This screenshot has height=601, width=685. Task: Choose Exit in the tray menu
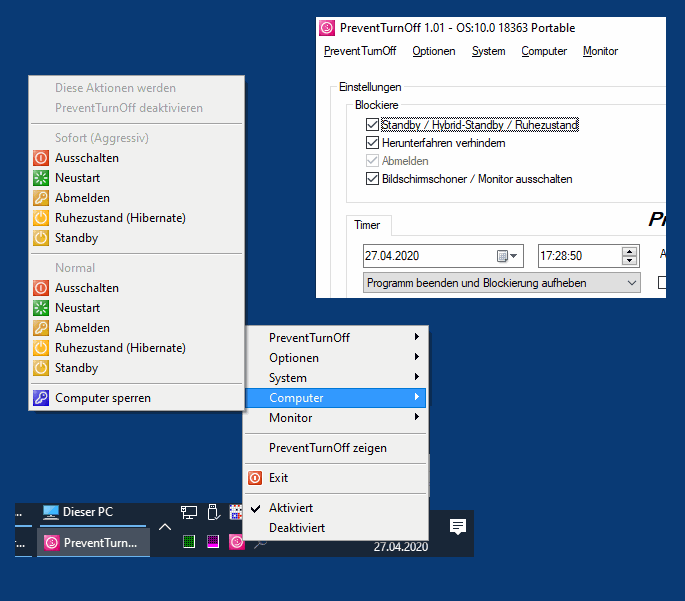[336, 478]
